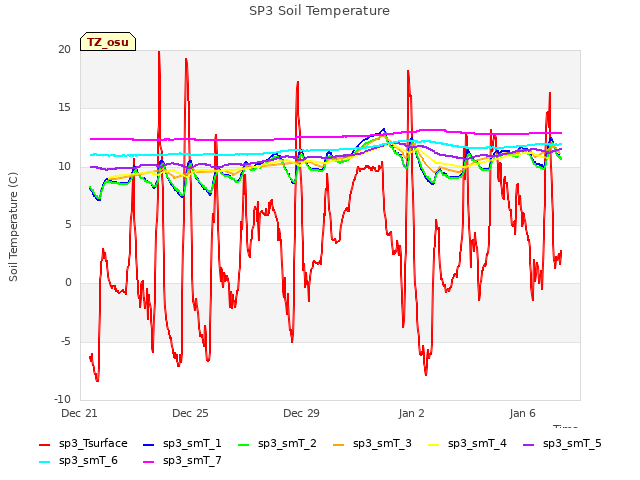Click the cyan sp3_smT_6 legend swatch

44,462
